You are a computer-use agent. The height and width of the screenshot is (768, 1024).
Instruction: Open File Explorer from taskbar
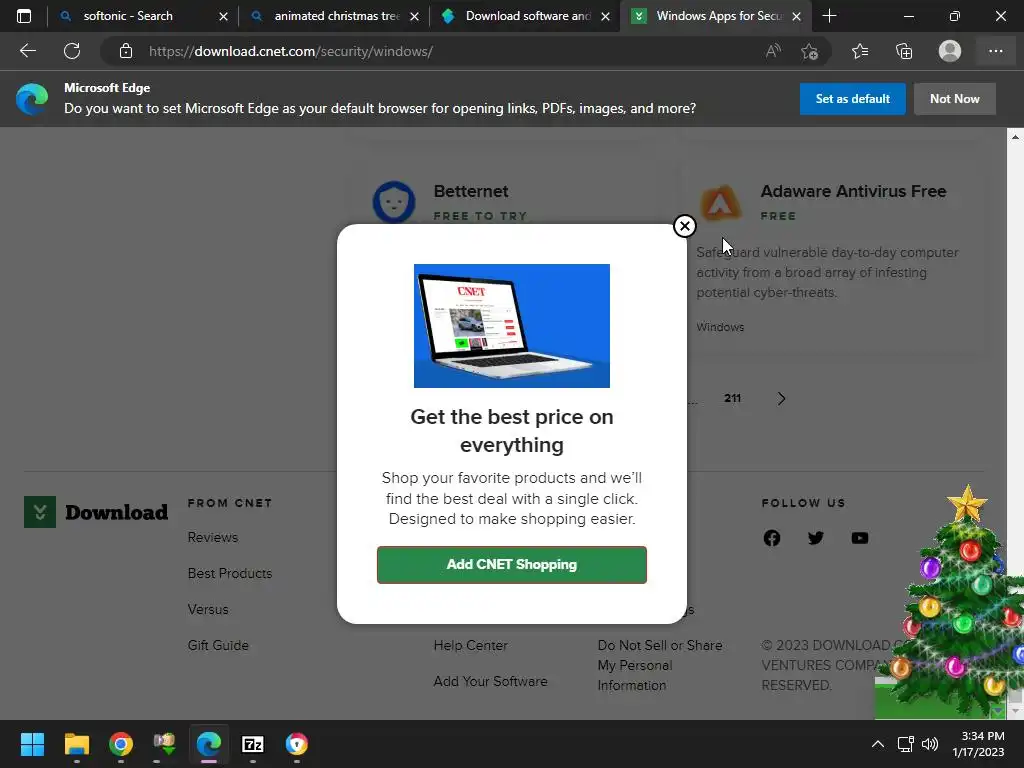tap(76, 744)
